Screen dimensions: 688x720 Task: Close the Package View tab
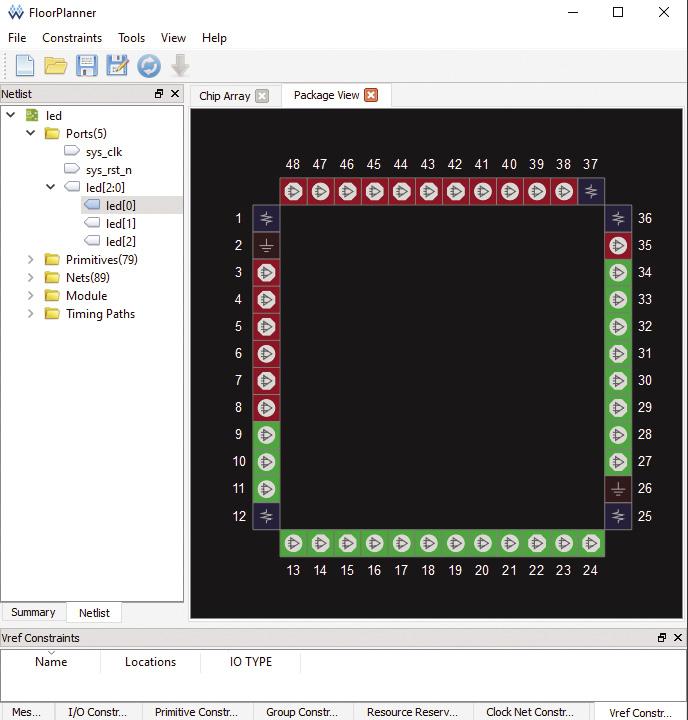coord(371,95)
